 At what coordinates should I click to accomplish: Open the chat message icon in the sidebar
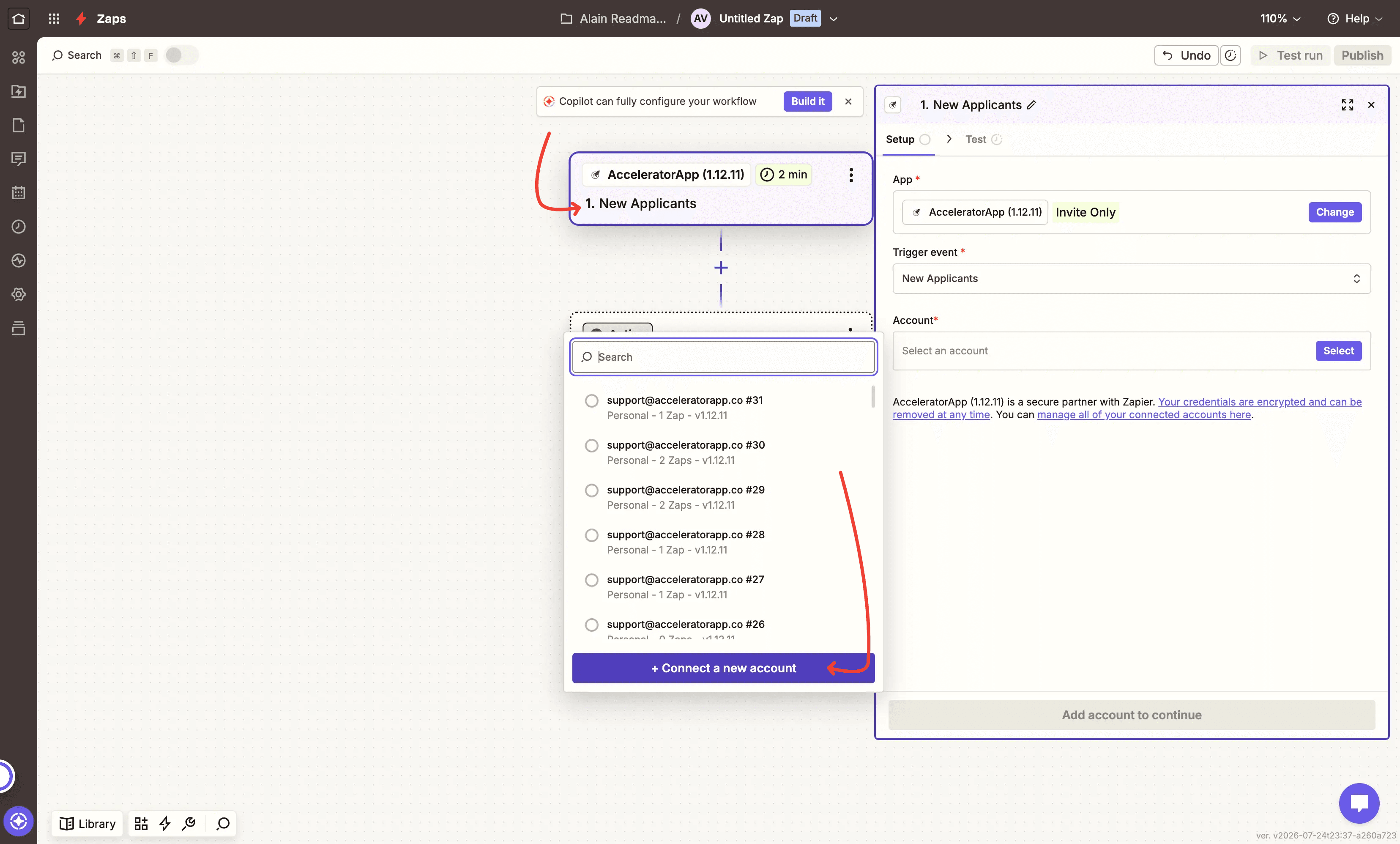[18, 159]
